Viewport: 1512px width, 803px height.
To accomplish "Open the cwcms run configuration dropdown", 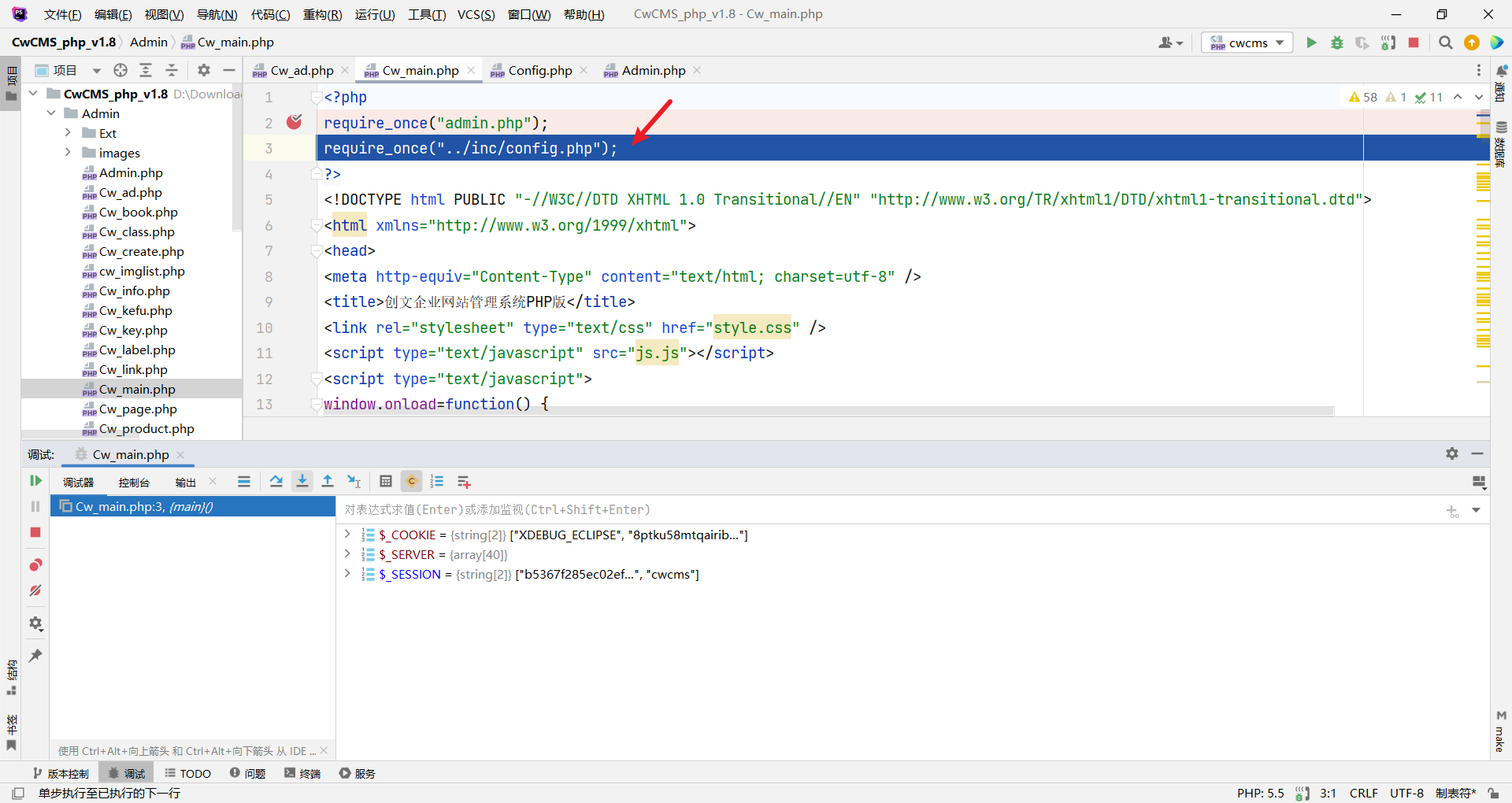I will [1247, 43].
